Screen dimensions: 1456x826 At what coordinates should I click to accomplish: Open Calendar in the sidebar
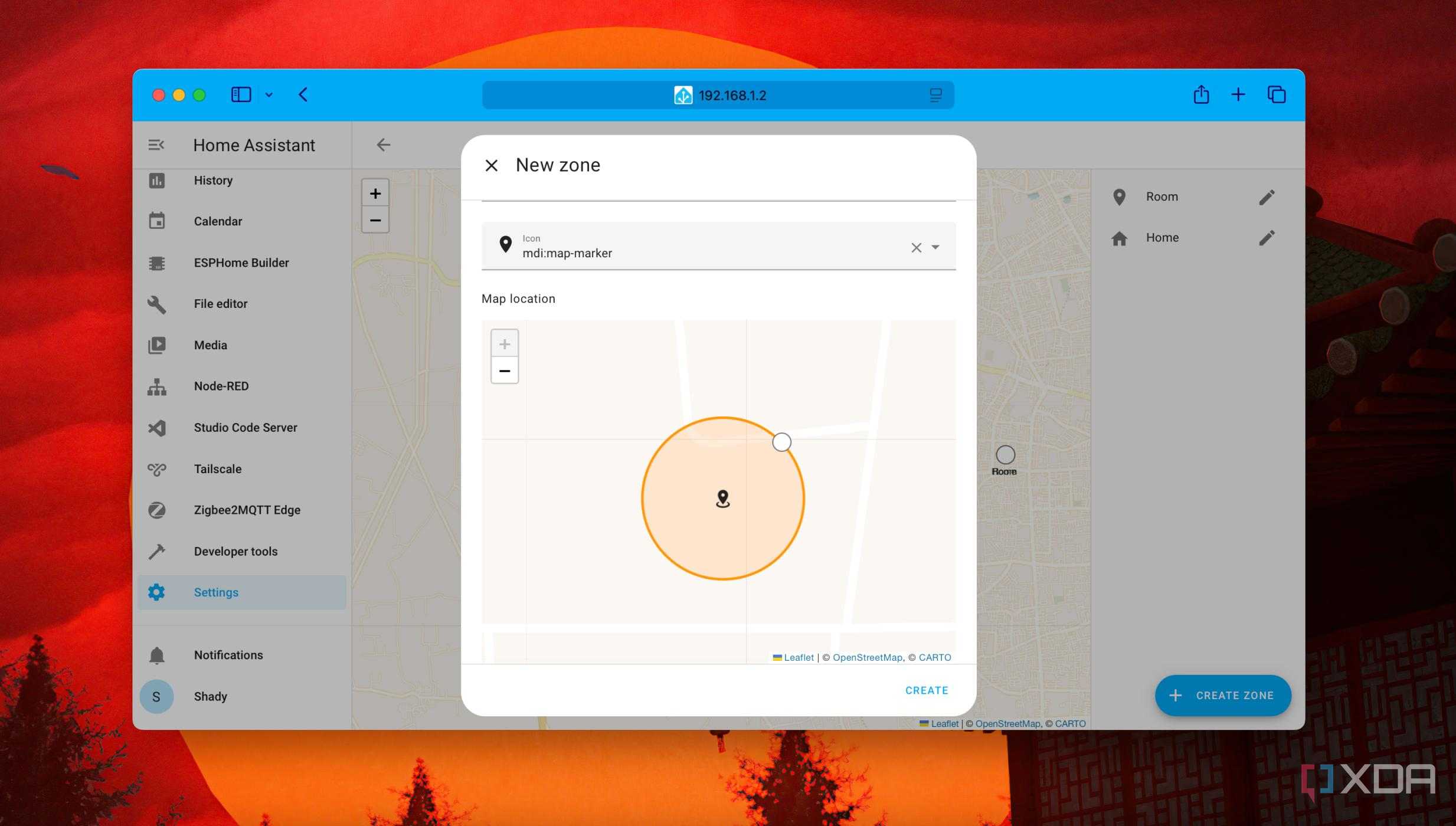(242, 221)
